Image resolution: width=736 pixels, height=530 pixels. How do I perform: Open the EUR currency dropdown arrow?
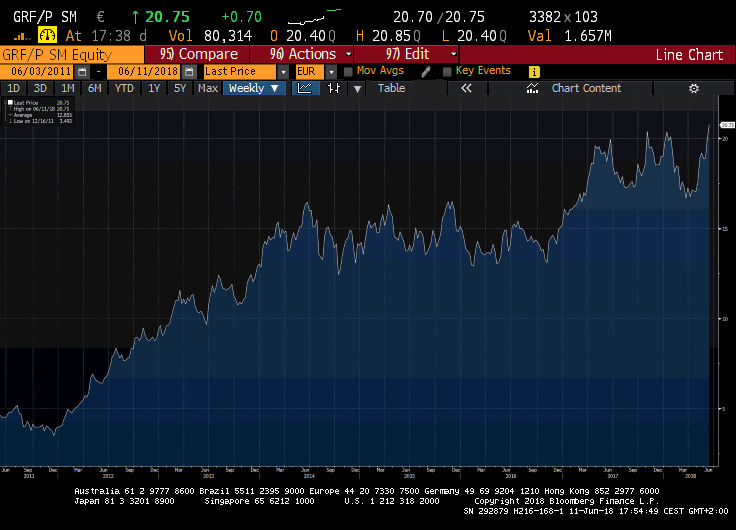coord(331,72)
